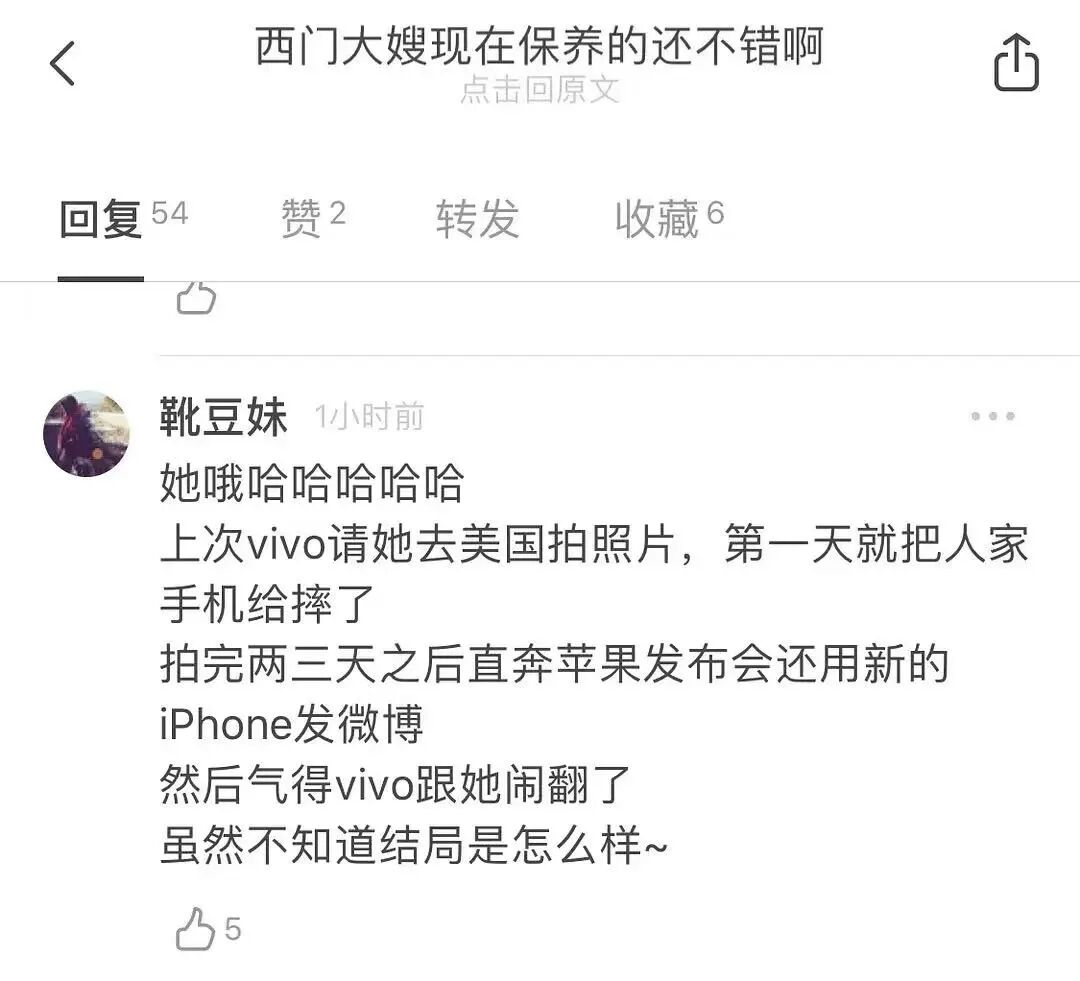
Task: Tap the 1小时前 timestamp
Action: [368, 417]
